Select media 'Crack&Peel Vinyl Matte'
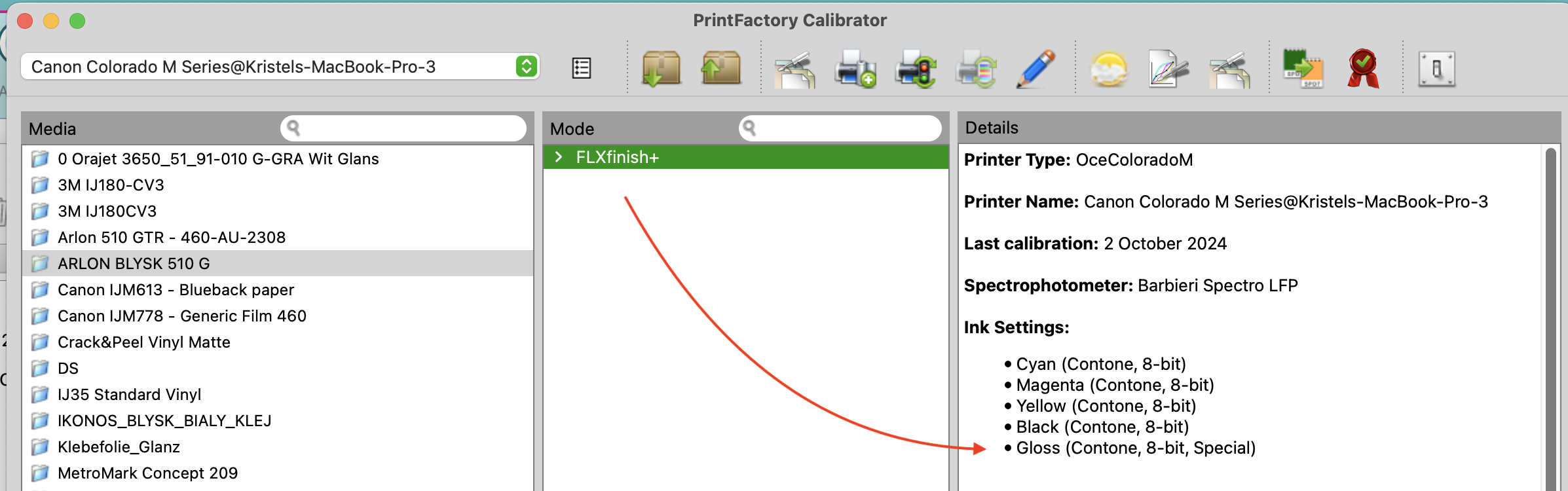The width and height of the screenshot is (1568, 491). 278,342
